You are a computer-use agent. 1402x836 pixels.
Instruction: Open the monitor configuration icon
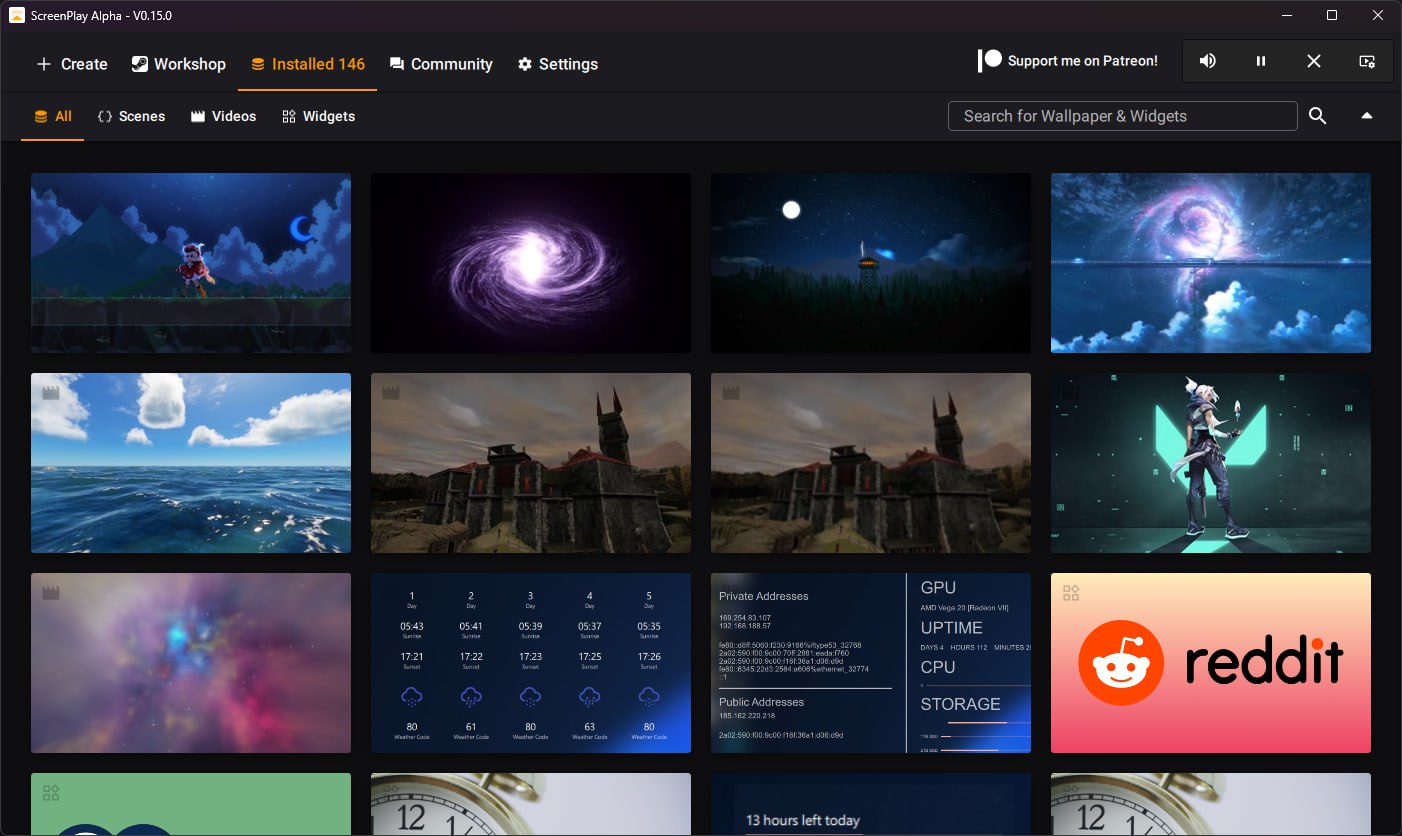[x=1367, y=61]
